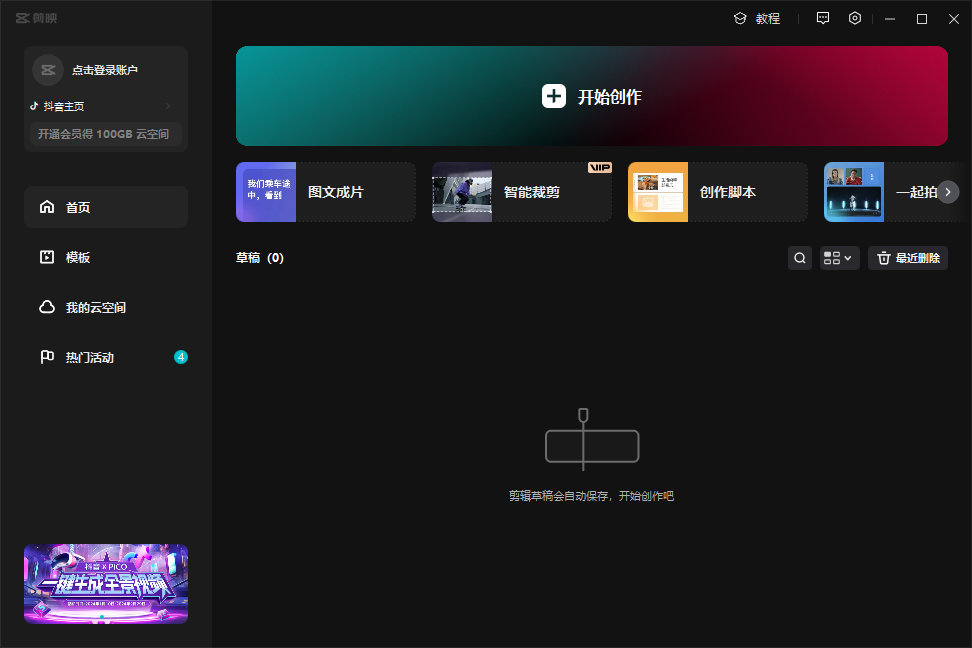Screen dimensions: 972x648
Task: Click the empty drafts timeline illustration
Action: pos(592,439)
